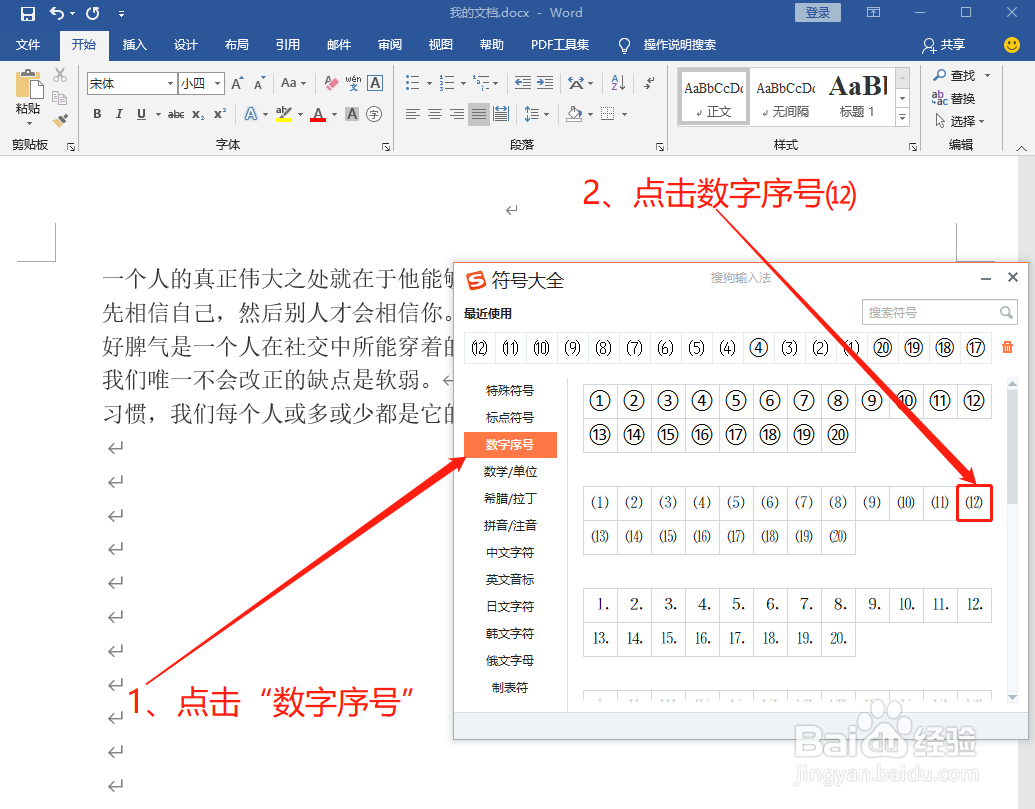Click the 登录 sign-in button
This screenshot has height=809, width=1035.
pyautogui.click(x=817, y=13)
